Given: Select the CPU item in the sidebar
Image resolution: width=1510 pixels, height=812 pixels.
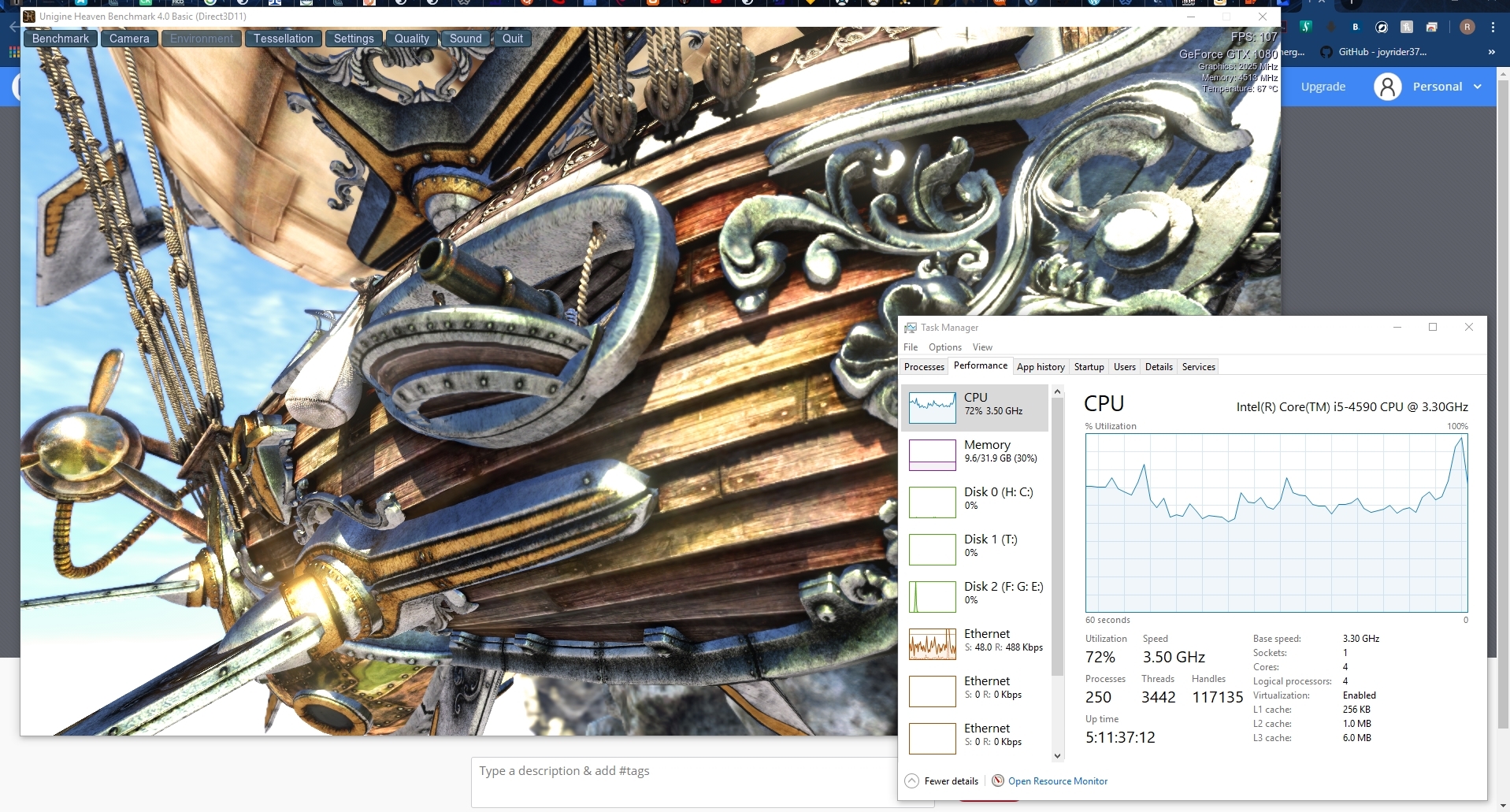Looking at the screenshot, I should pos(975,408).
